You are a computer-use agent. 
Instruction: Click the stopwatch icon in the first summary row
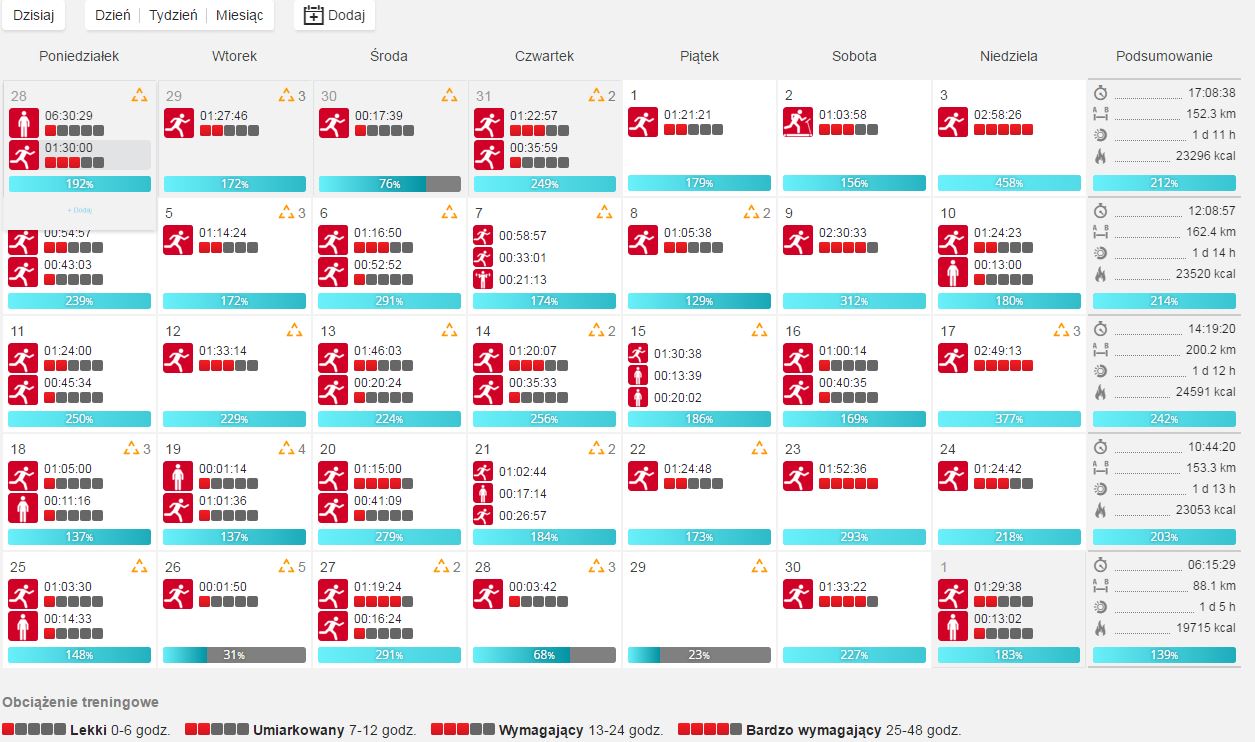(x=1100, y=92)
